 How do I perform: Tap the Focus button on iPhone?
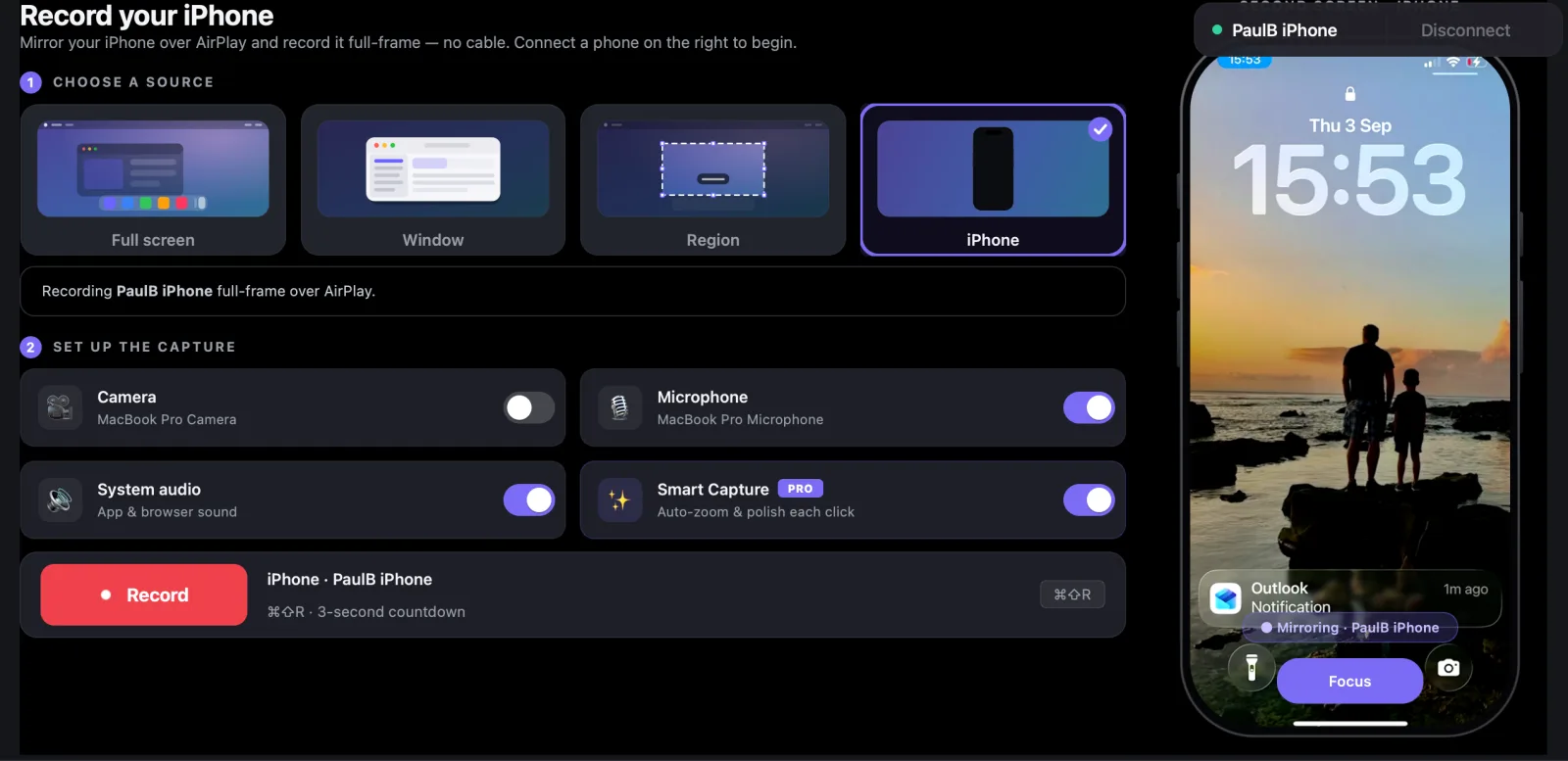pyautogui.click(x=1349, y=681)
